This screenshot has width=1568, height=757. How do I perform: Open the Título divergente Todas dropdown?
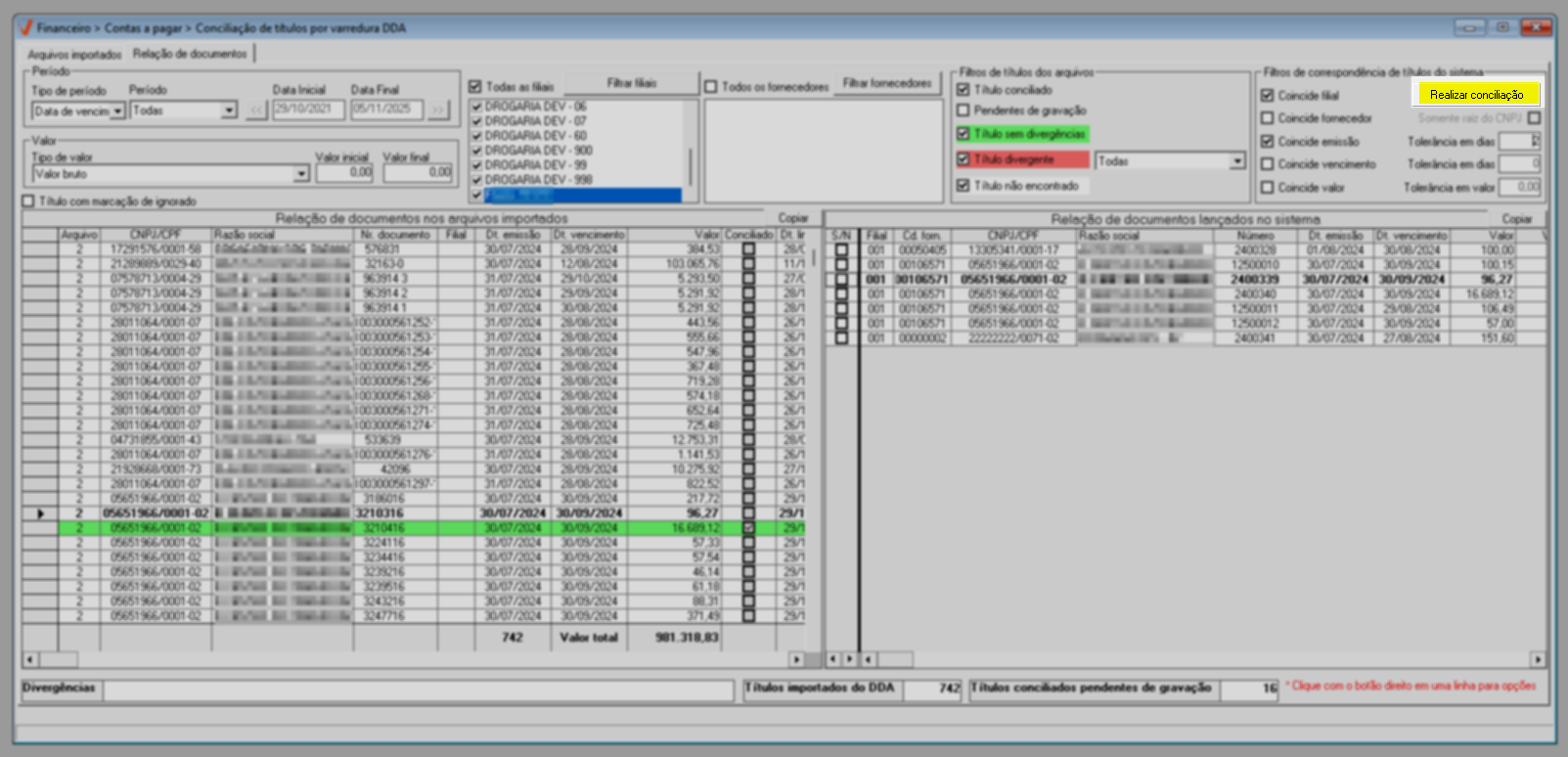tap(1237, 161)
